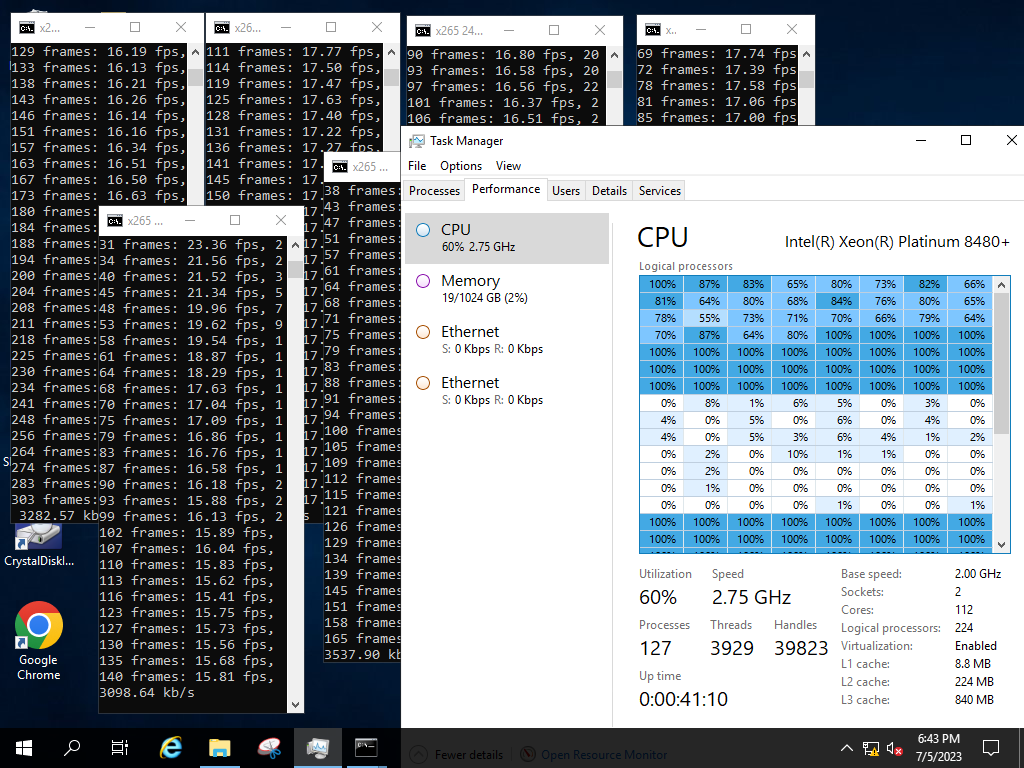The width and height of the screenshot is (1024, 768).
Task: Open the Action Center notifications icon
Action: [x=991, y=747]
